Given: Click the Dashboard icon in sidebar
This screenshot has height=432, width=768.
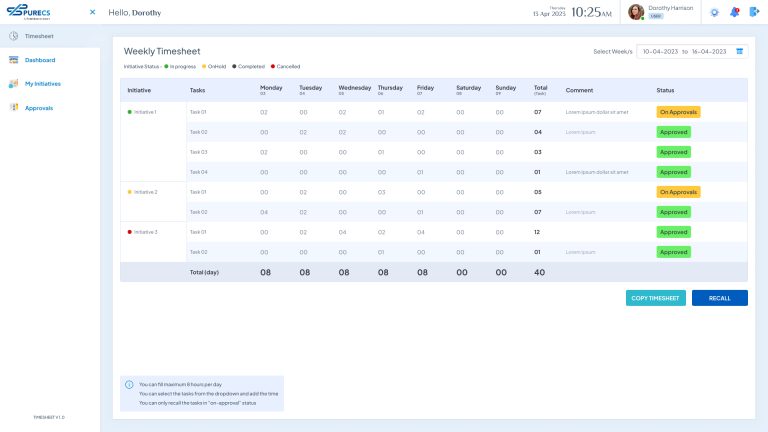Looking at the screenshot, I should click(14, 60).
